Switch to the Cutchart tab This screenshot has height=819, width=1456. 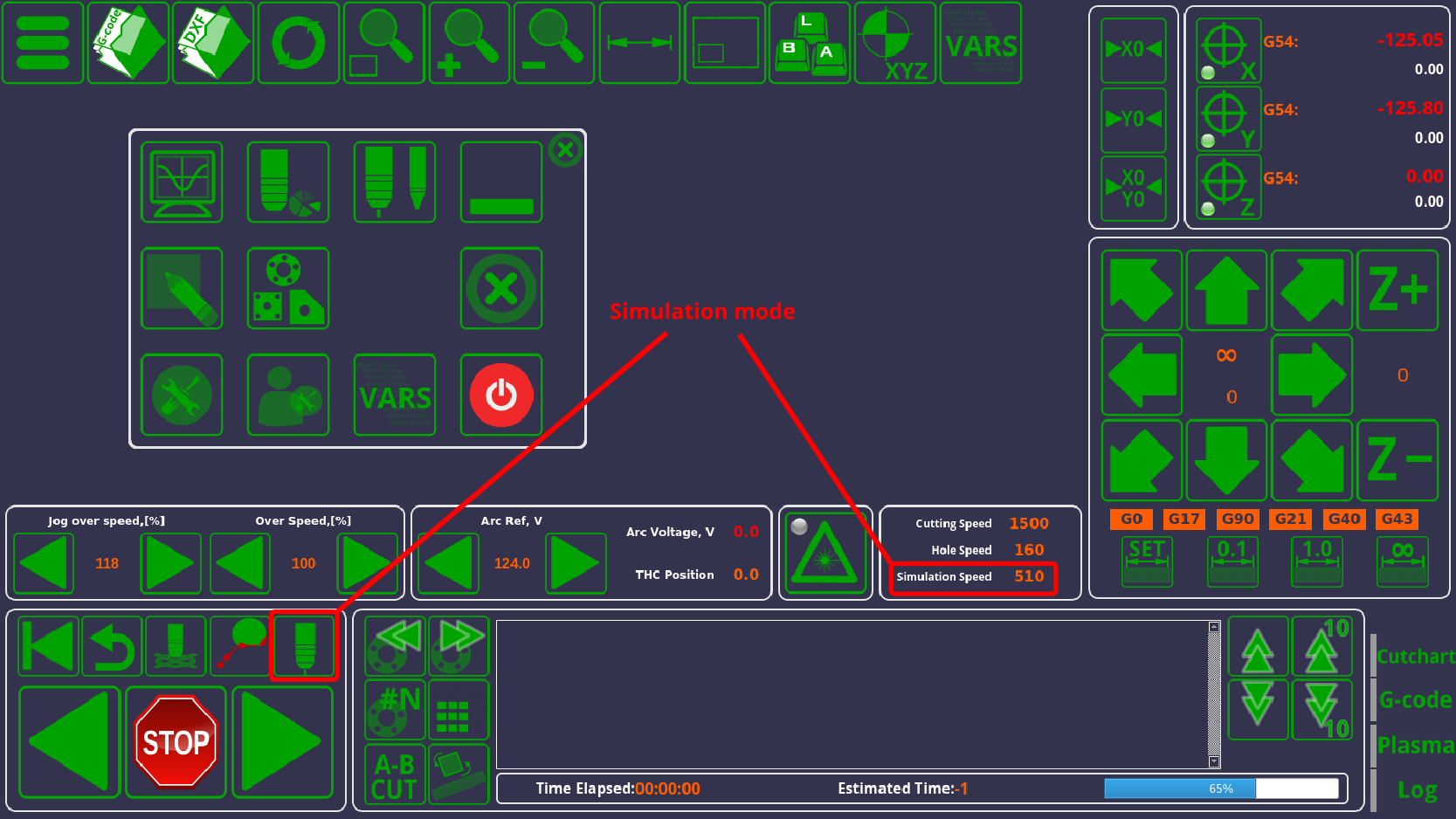click(1415, 657)
